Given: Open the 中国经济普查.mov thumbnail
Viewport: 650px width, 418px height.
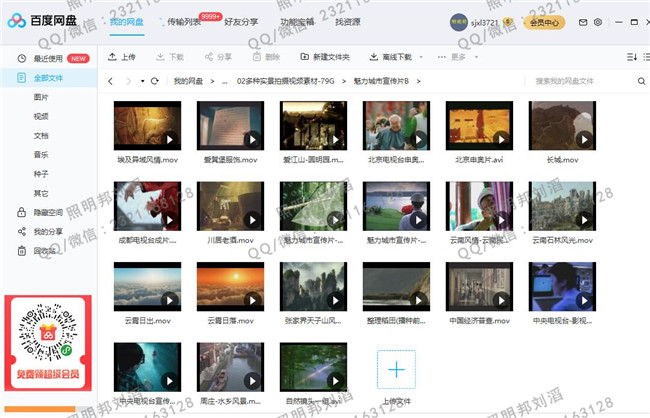Looking at the screenshot, I should coord(479,287).
